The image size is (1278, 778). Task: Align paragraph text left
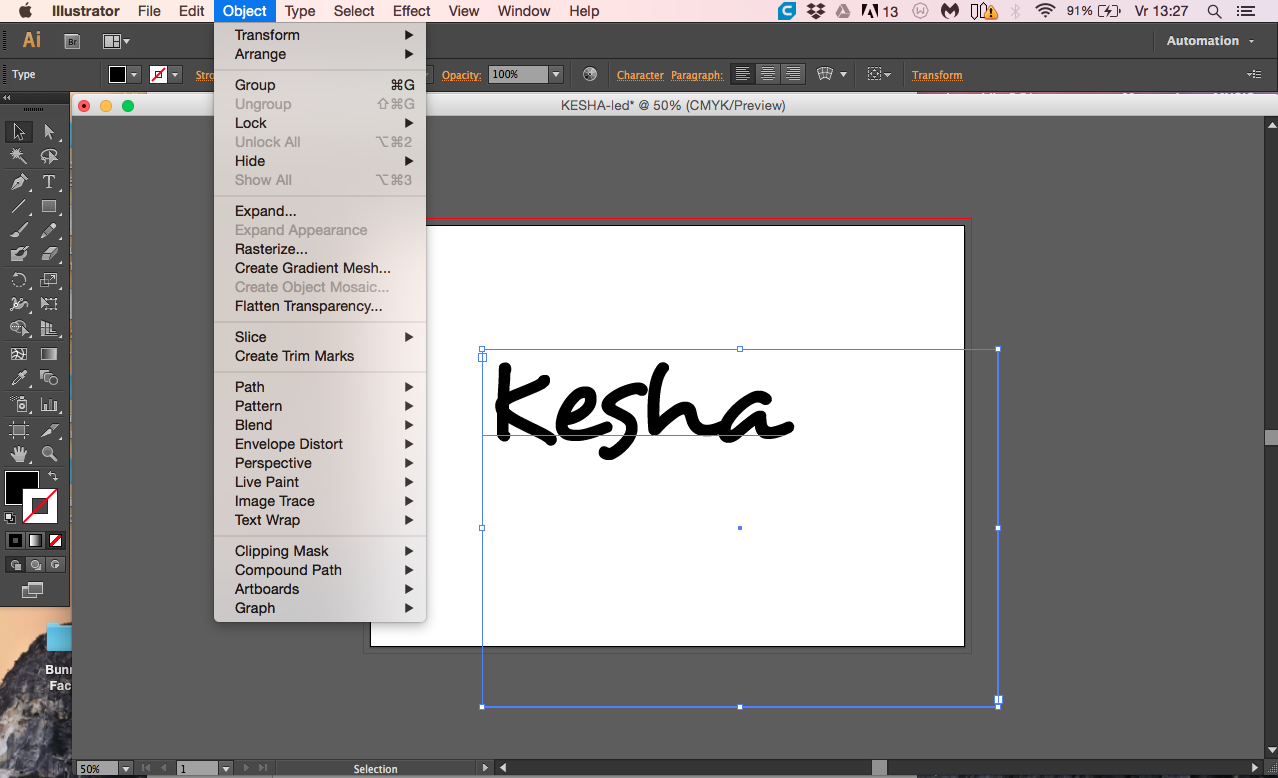pos(742,74)
